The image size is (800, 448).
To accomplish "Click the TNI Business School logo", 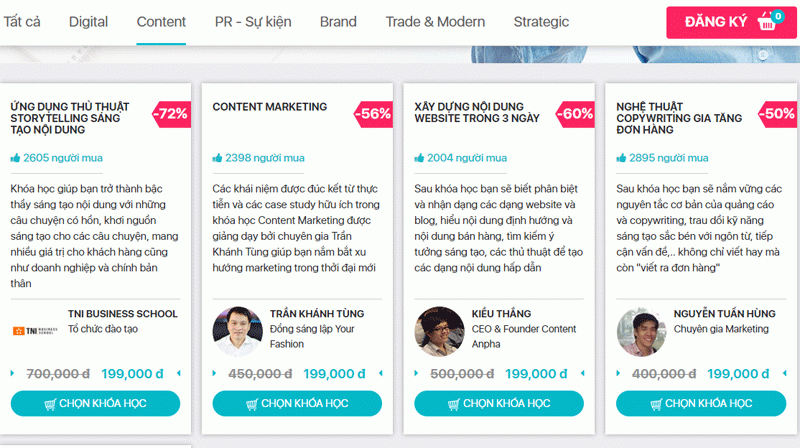I will pyautogui.click(x=35, y=331).
